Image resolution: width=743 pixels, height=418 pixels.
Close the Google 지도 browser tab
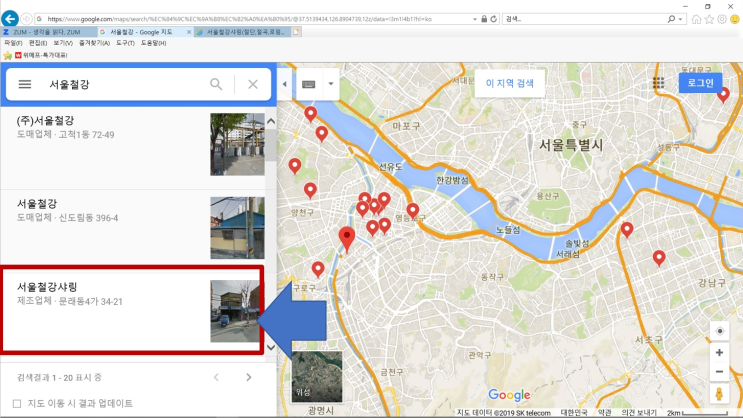coord(189,32)
